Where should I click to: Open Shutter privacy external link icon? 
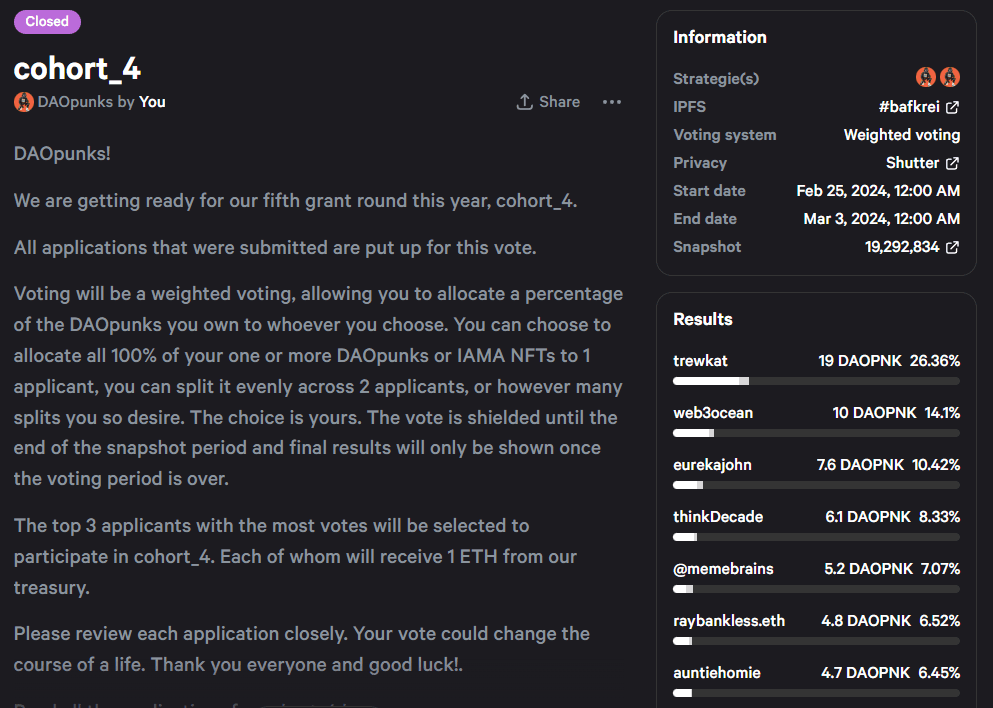(952, 163)
